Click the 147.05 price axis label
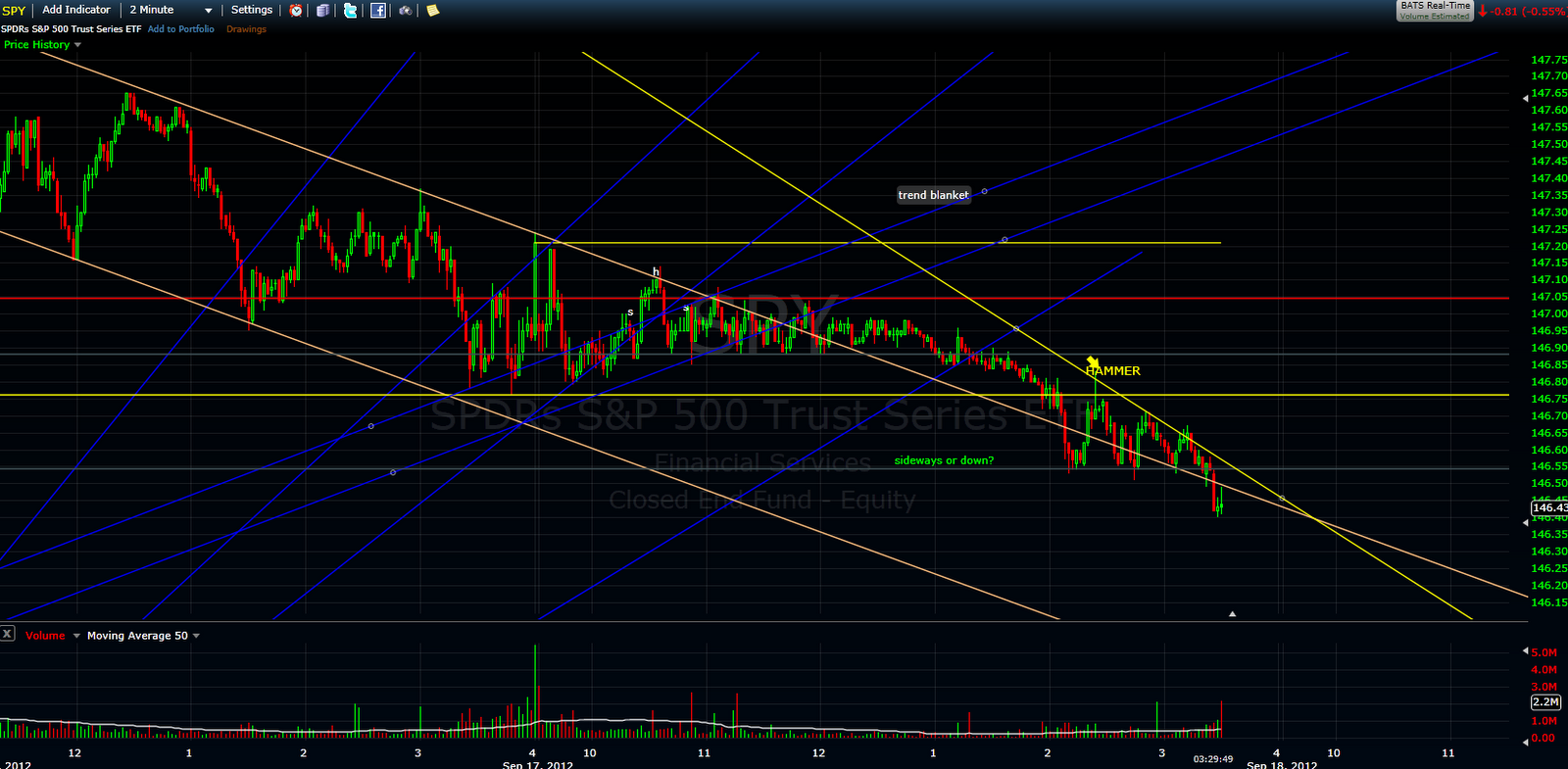The image size is (1568, 769). point(1548,297)
